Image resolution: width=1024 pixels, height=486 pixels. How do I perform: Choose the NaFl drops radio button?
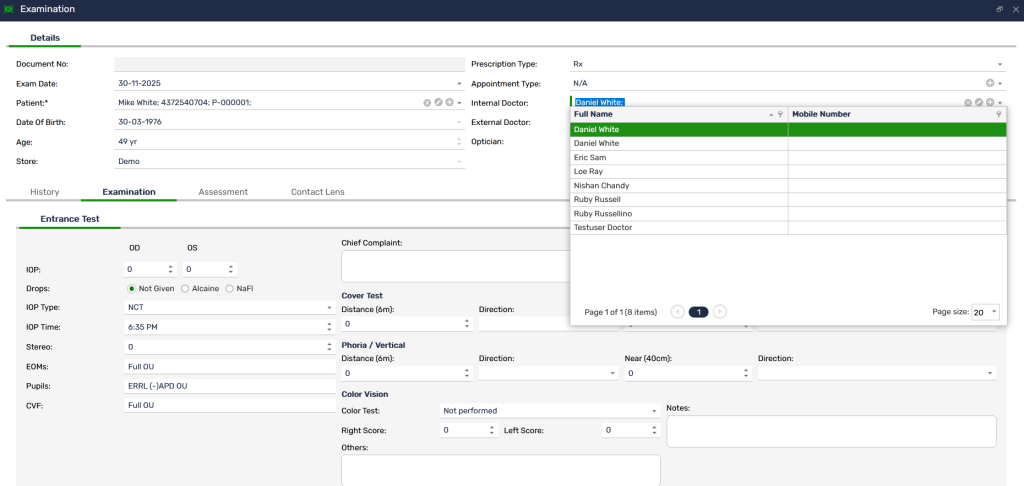point(230,288)
